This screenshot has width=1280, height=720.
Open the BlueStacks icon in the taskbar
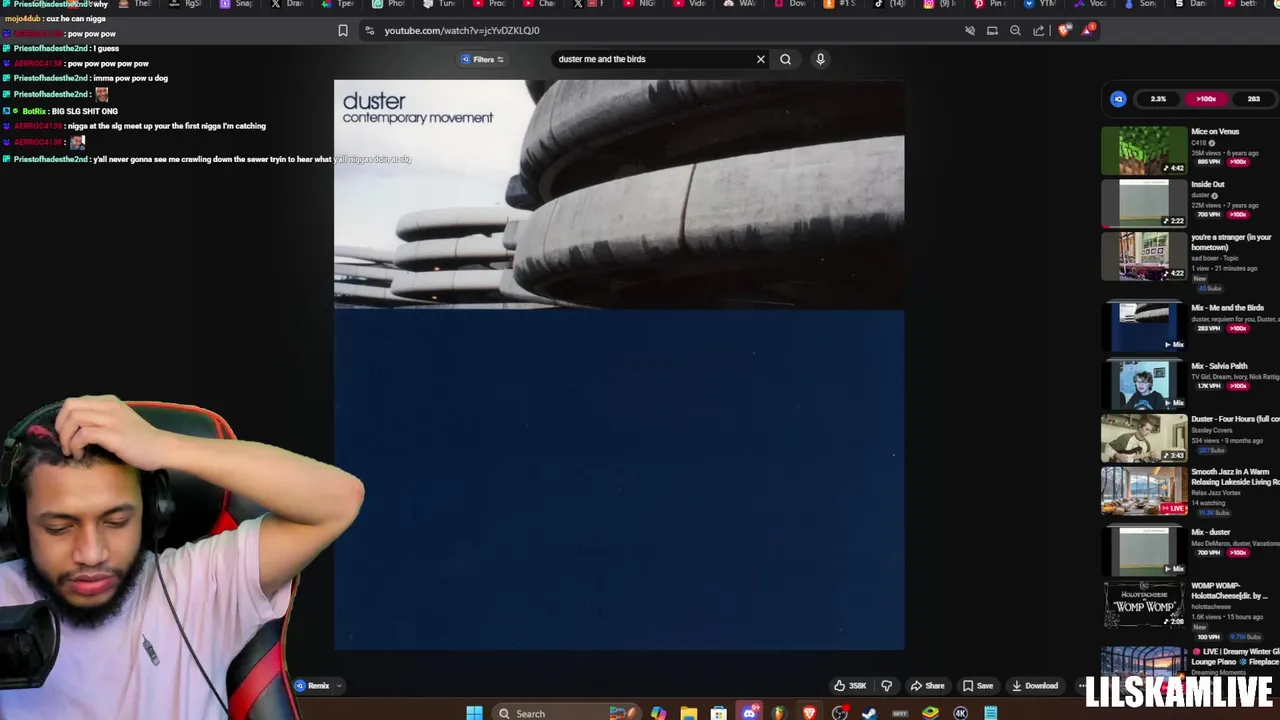pyautogui.click(x=930, y=713)
